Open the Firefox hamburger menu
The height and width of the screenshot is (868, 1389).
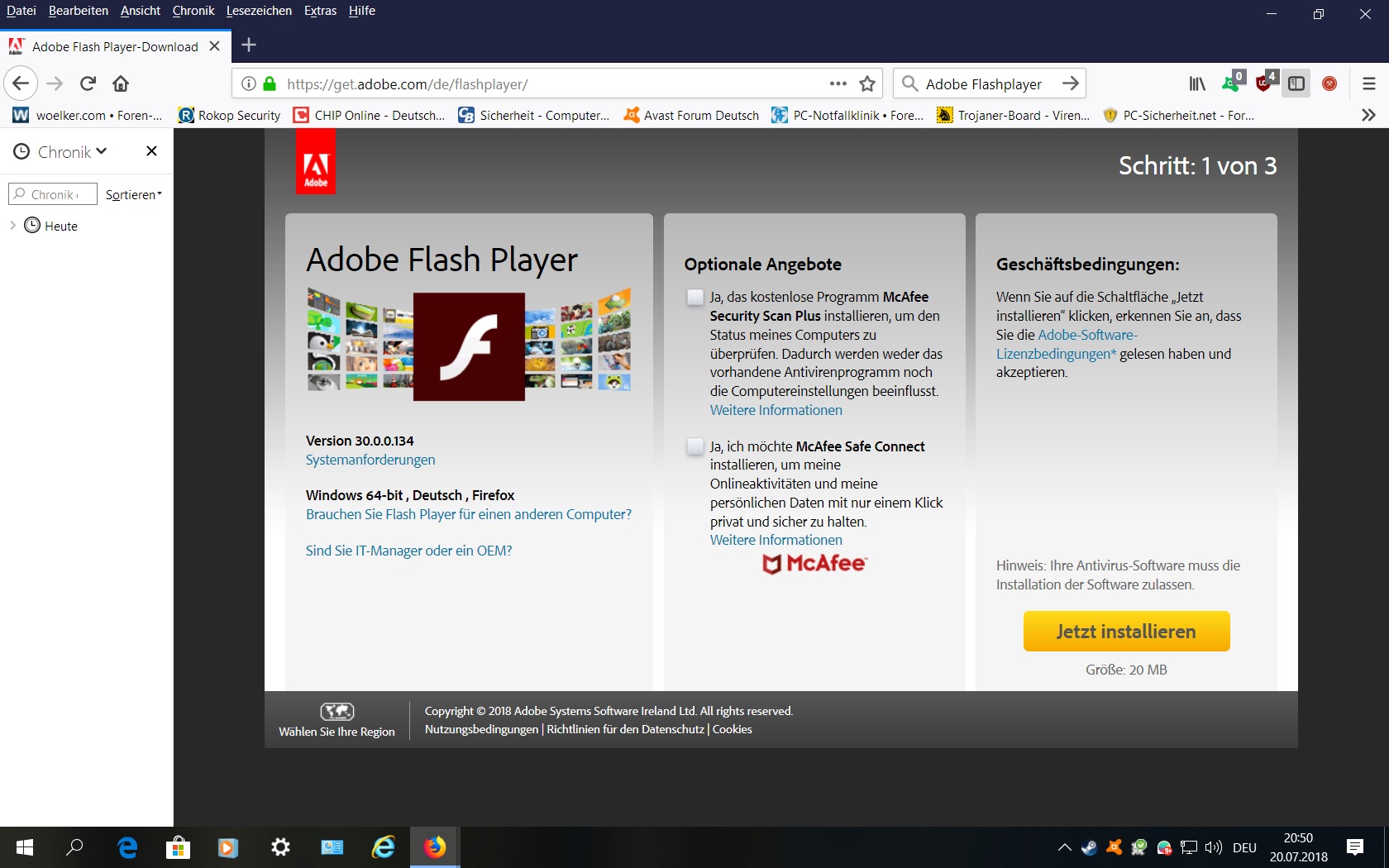coord(1369,83)
